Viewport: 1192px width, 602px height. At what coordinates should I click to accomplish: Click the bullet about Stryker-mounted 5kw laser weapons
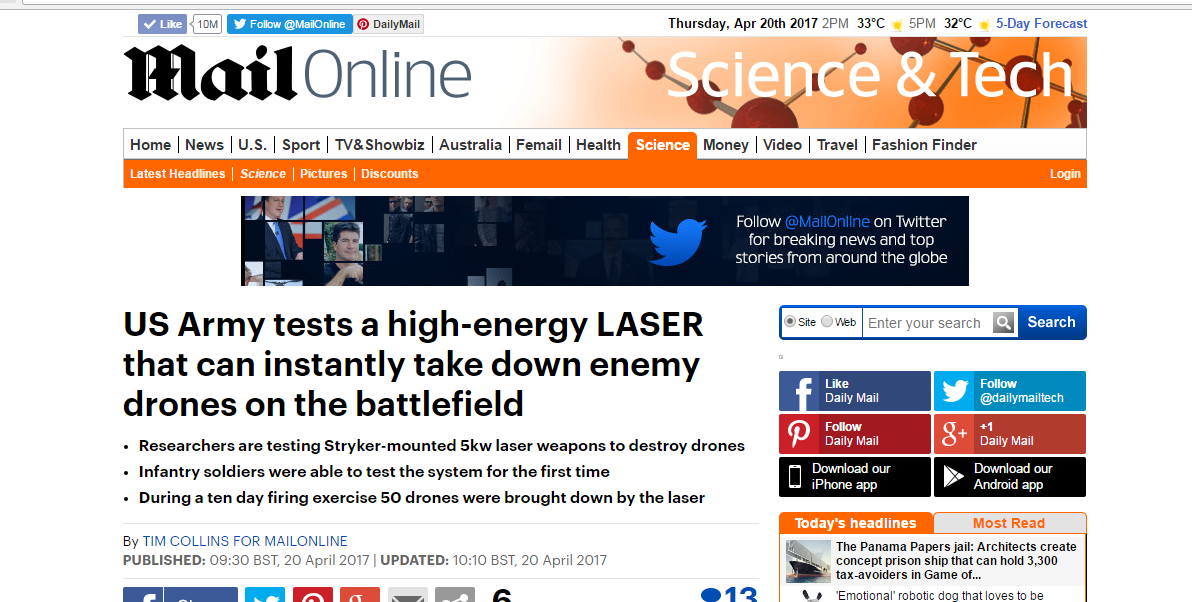442,446
